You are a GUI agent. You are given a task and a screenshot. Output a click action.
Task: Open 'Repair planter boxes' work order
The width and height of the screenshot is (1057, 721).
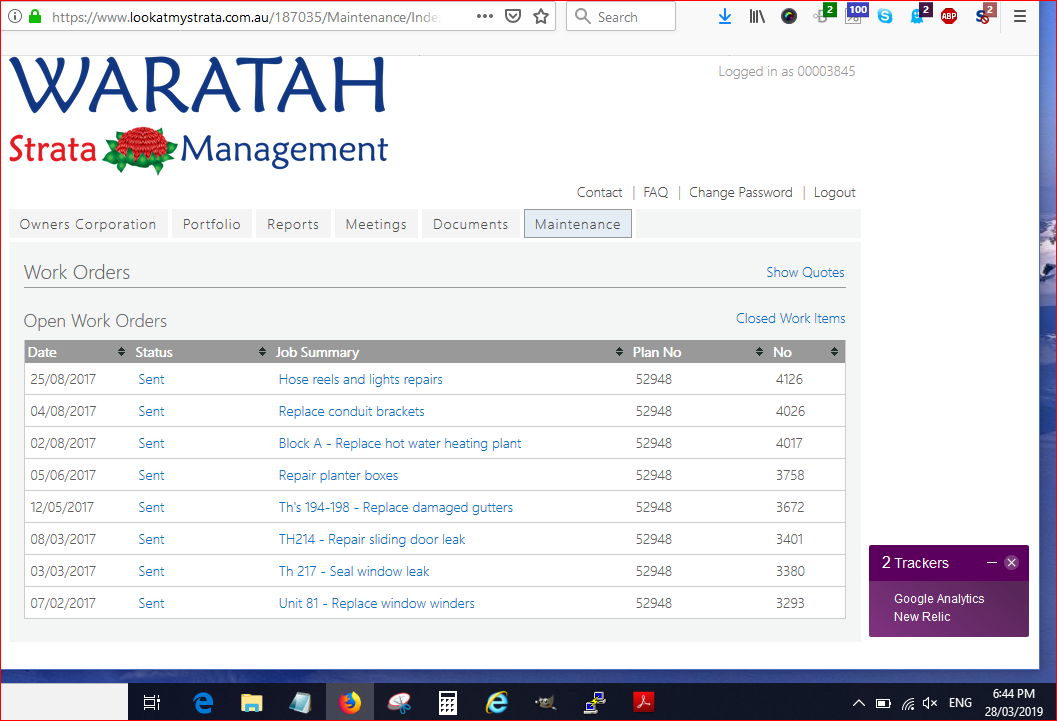338,475
